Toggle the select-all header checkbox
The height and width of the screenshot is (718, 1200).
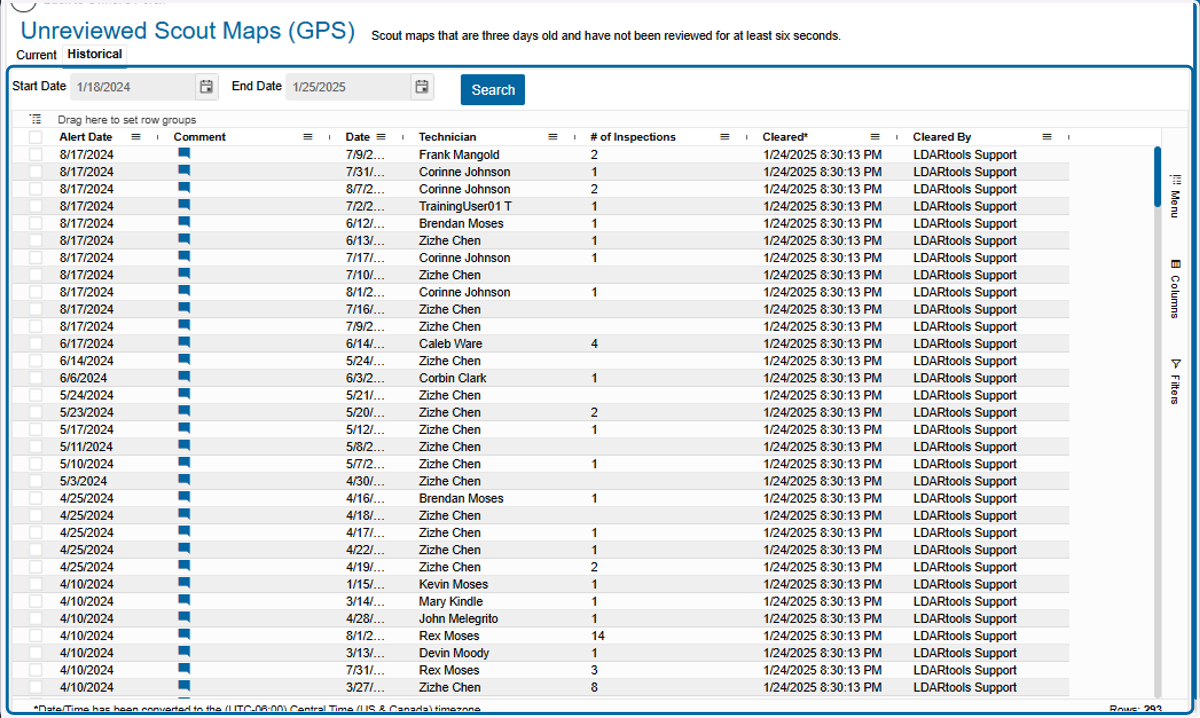(x=36, y=137)
